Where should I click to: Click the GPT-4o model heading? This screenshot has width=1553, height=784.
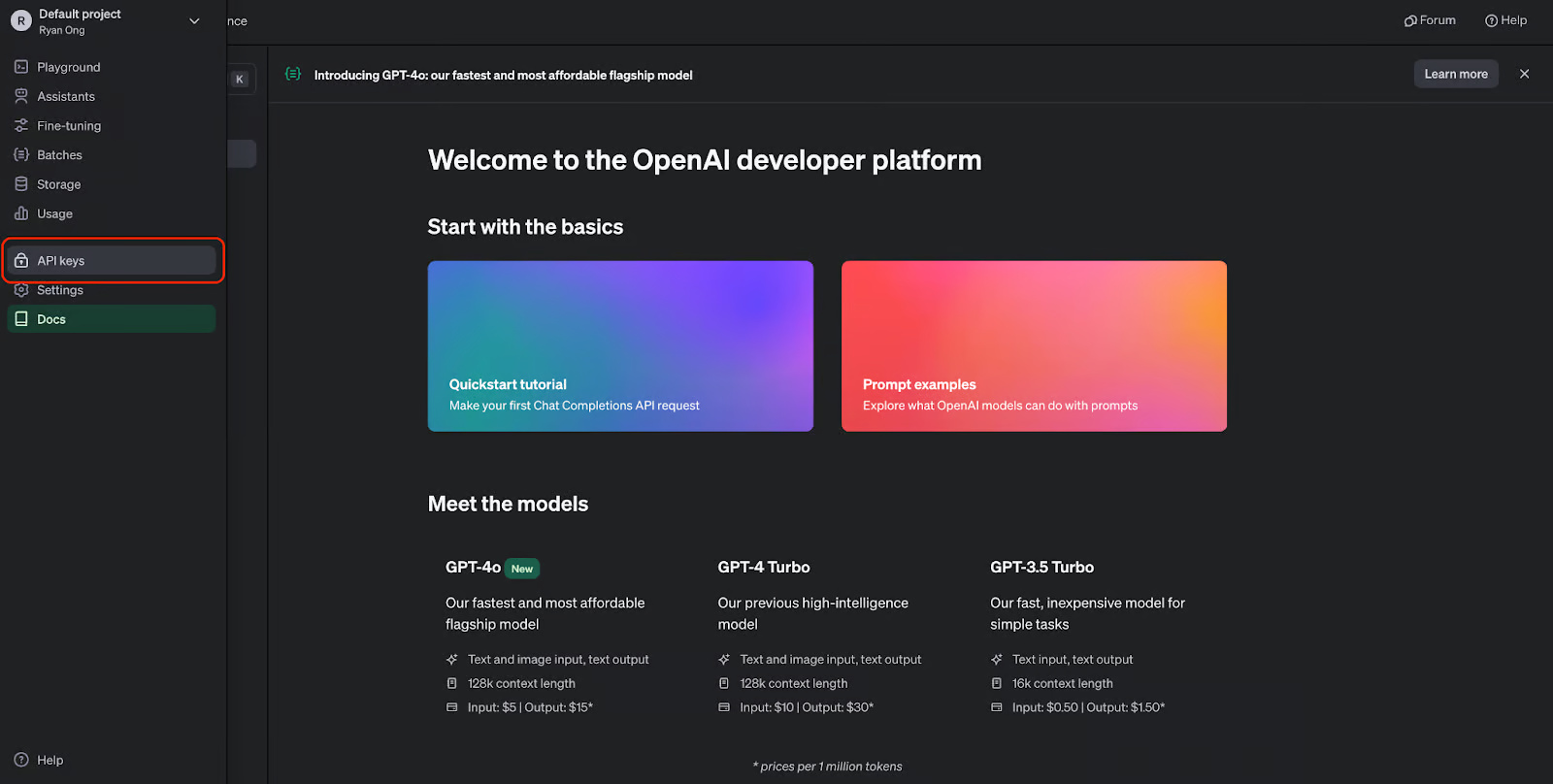coord(473,567)
